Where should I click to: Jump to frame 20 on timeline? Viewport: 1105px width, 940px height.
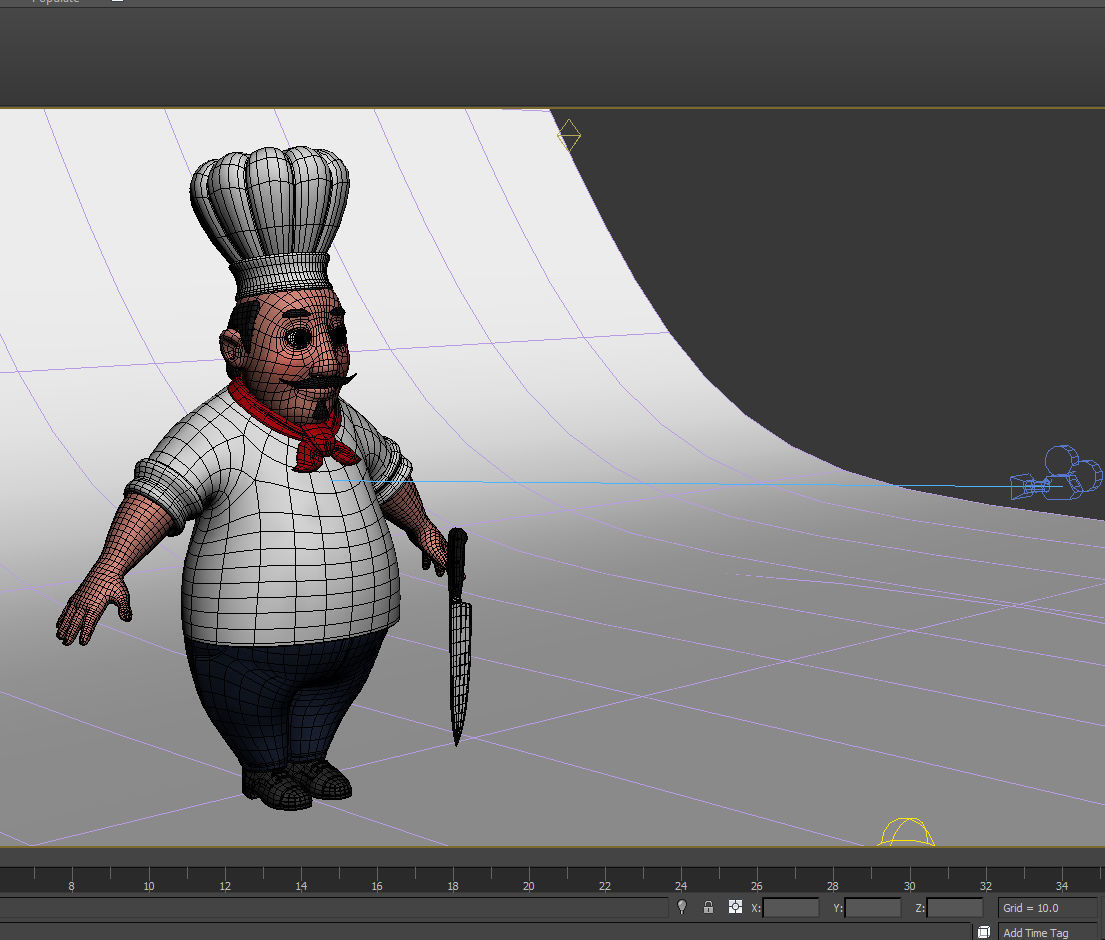coord(529,886)
